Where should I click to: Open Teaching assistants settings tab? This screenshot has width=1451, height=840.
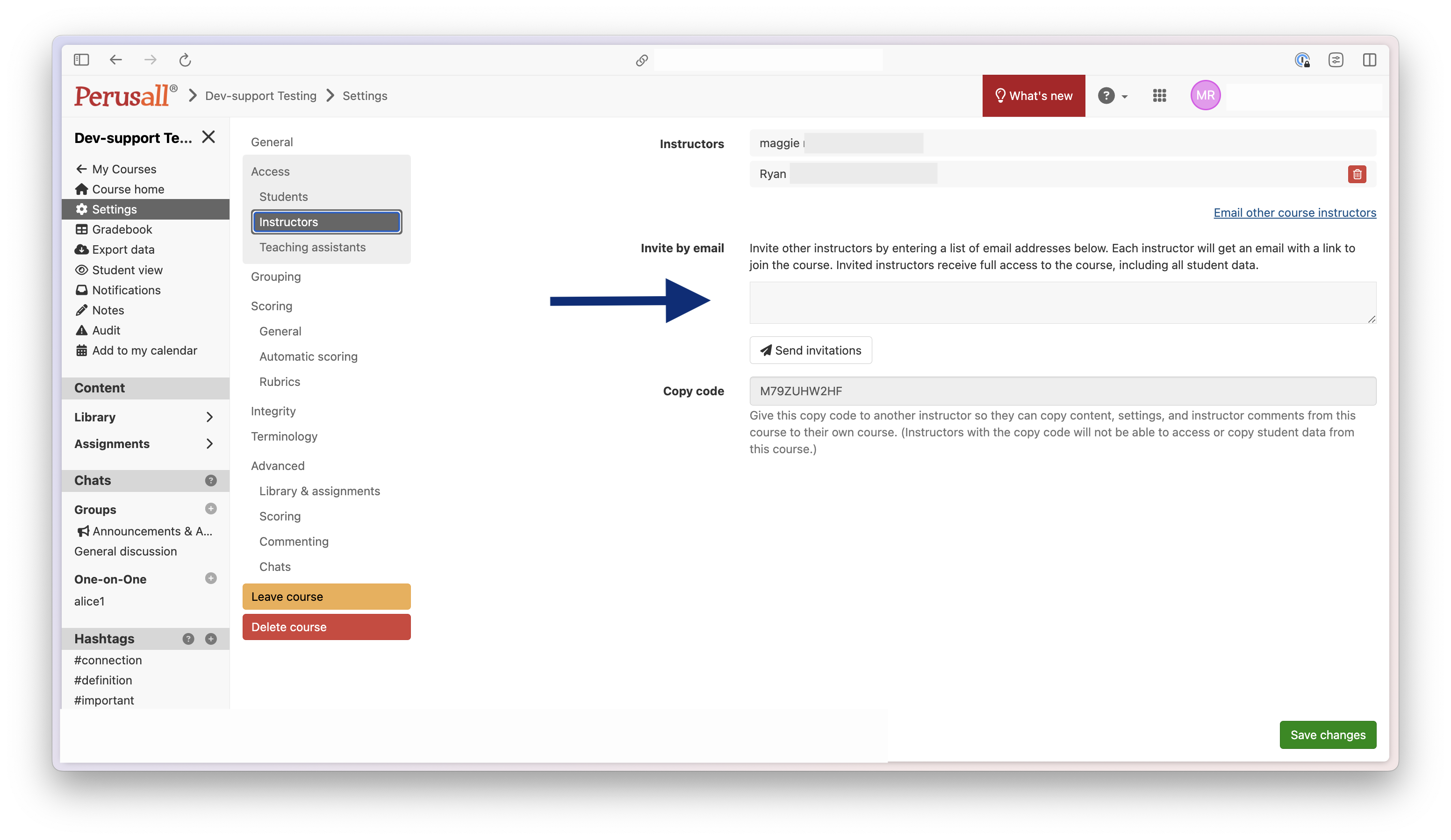[x=312, y=248]
